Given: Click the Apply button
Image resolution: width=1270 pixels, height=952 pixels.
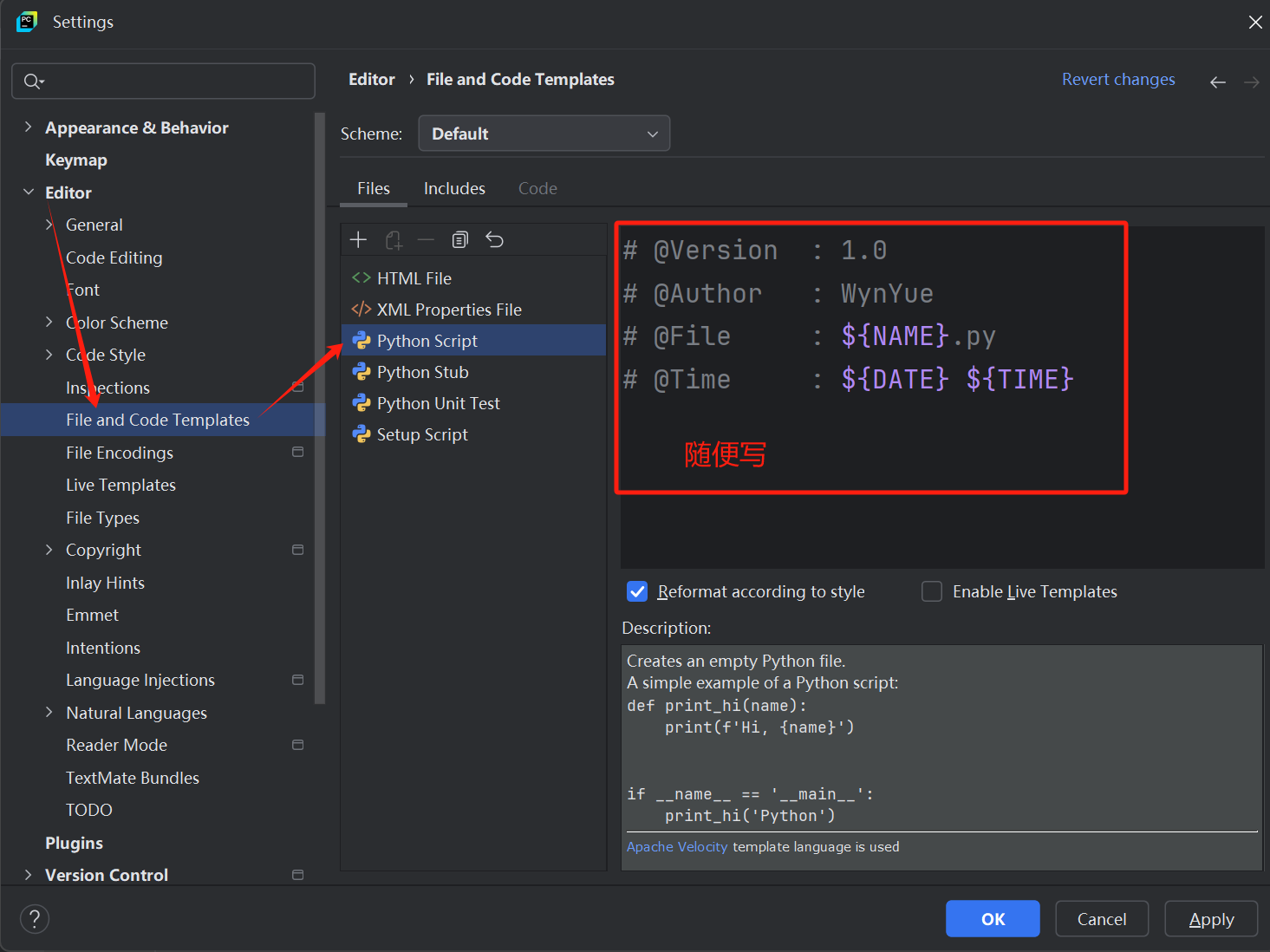Looking at the screenshot, I should [1211, 919].
